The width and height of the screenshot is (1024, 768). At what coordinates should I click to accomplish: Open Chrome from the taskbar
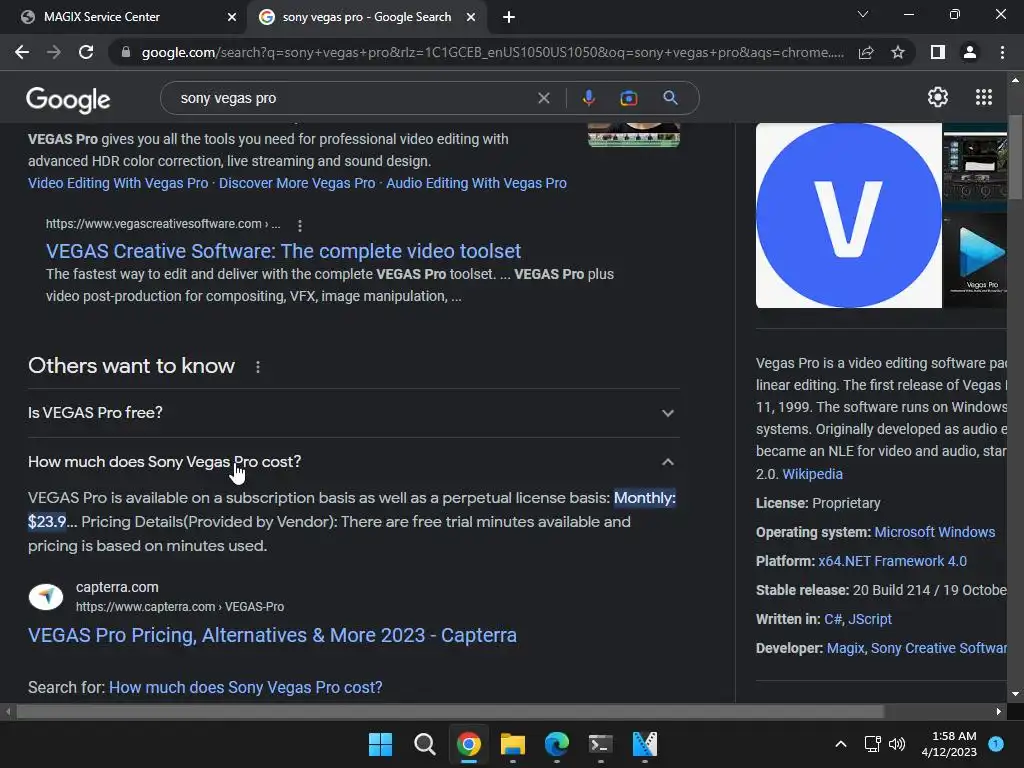pyautogui.click(x=469, y=744)
